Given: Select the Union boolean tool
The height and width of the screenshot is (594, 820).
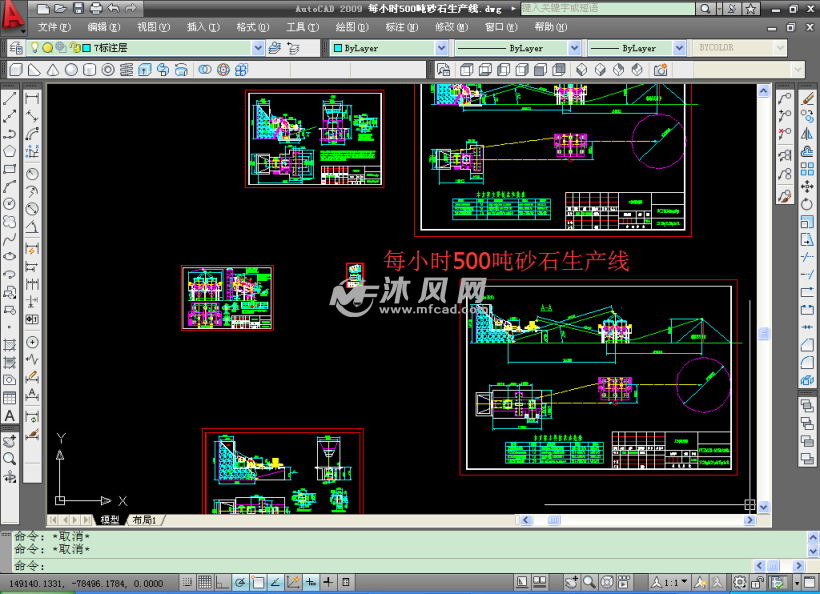Looking at the screenshot, I should click(x=205, y=70).
